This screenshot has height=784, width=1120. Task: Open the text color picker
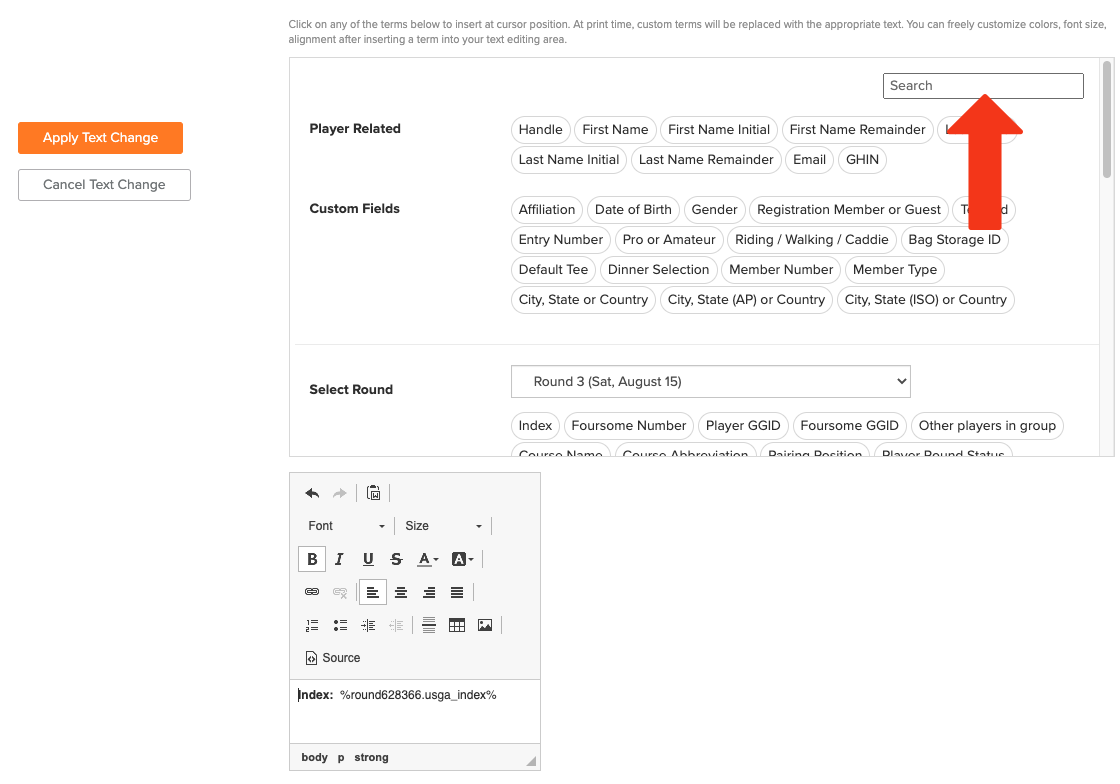(428, 559)
